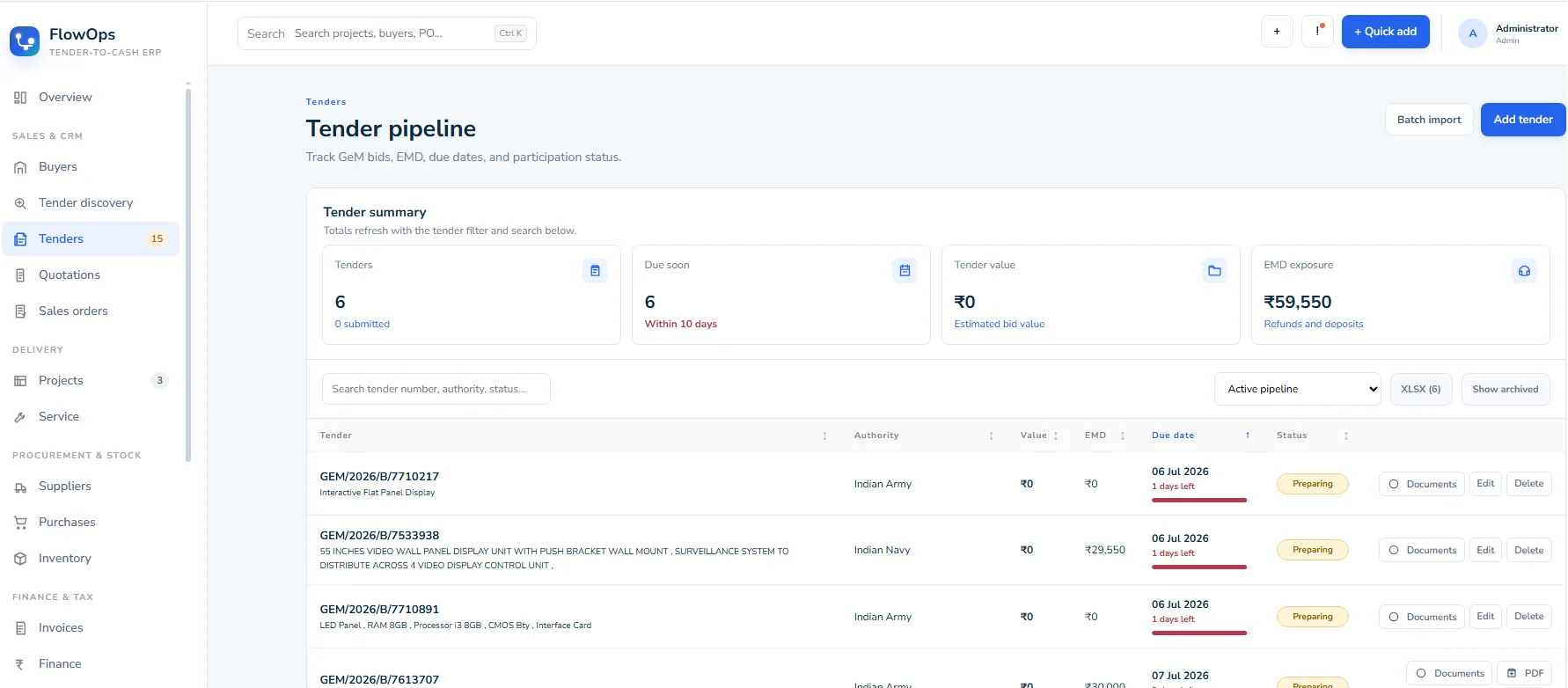Click the Inventory box icon
Screen dimensions: 1568x688
(20, 559)
